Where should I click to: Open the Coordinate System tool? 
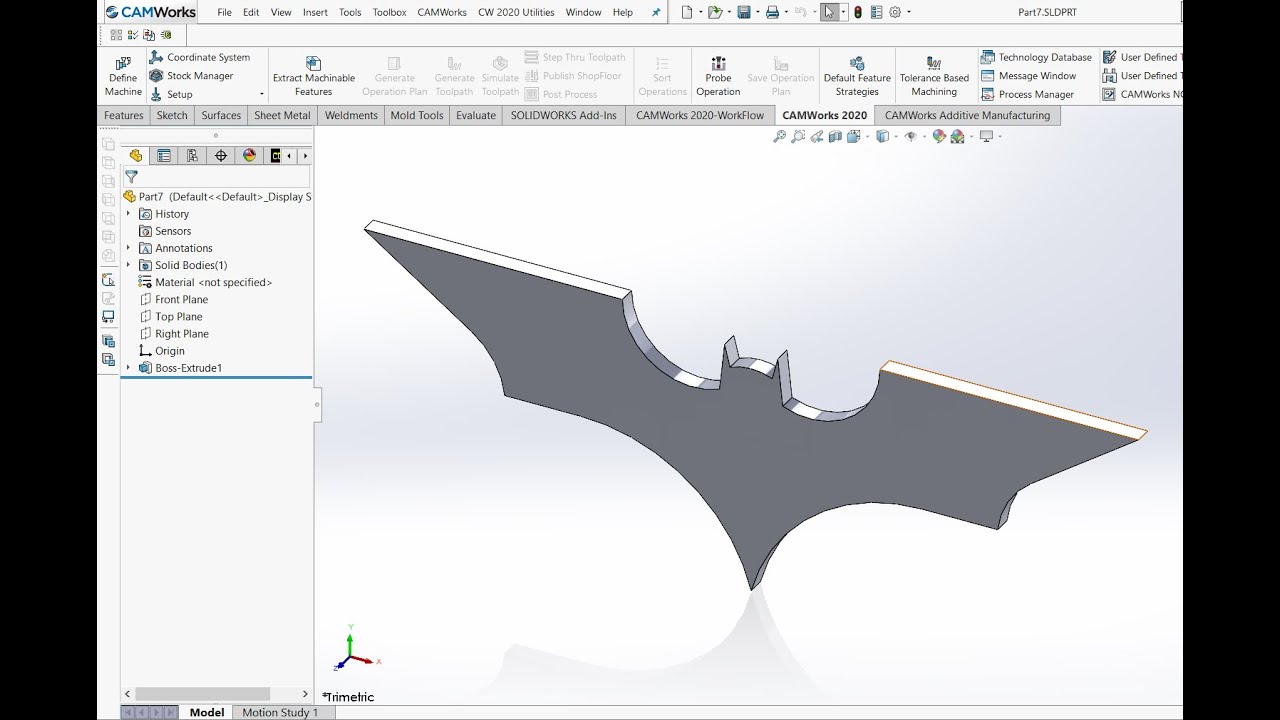[x=199, y=57]
